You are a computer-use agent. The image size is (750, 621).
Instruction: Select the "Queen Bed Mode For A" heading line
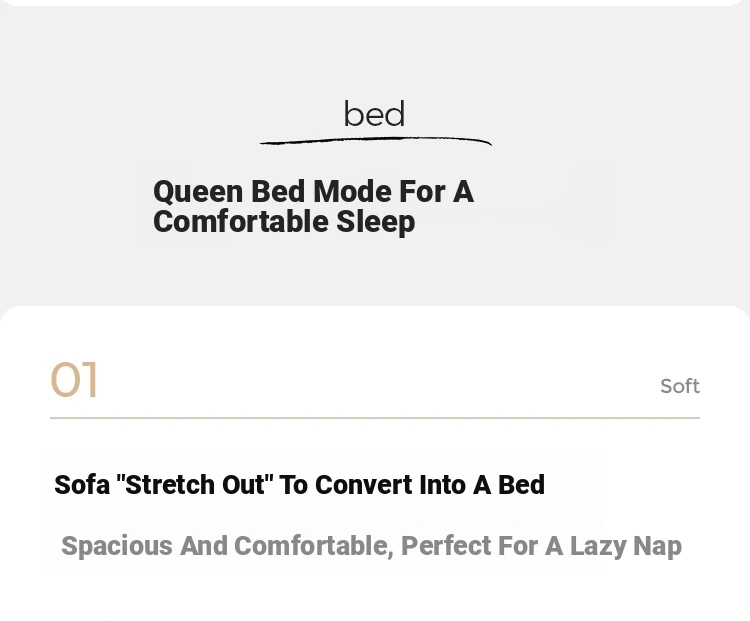[313, 191]
